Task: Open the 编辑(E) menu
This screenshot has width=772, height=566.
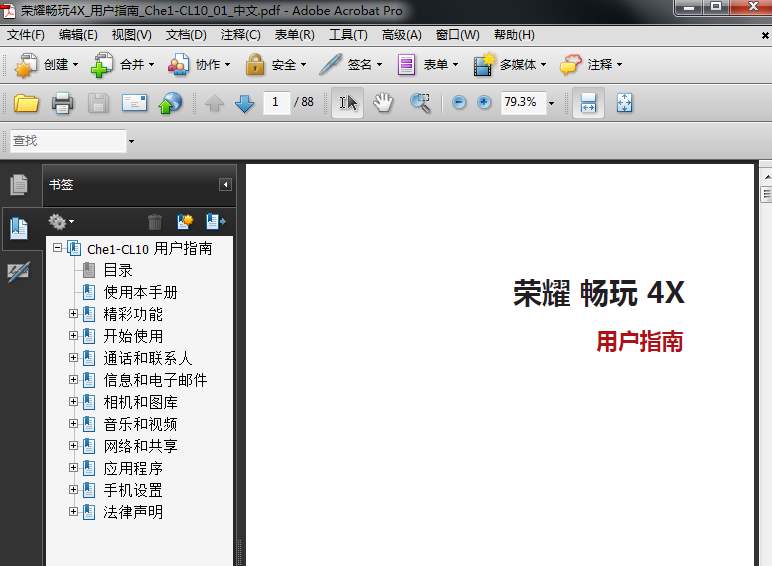Action: click(x=78, y=35)
